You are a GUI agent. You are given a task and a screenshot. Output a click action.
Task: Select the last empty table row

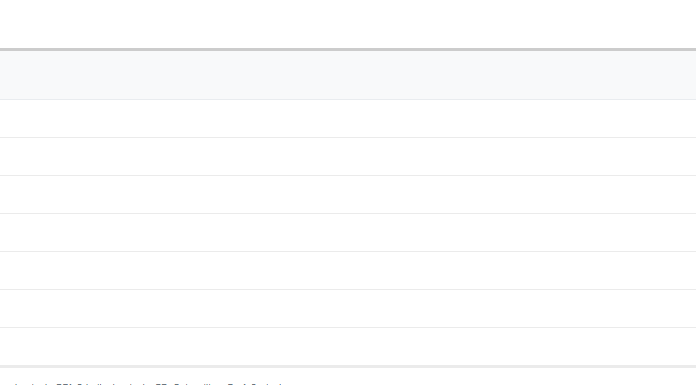point(348,346)
